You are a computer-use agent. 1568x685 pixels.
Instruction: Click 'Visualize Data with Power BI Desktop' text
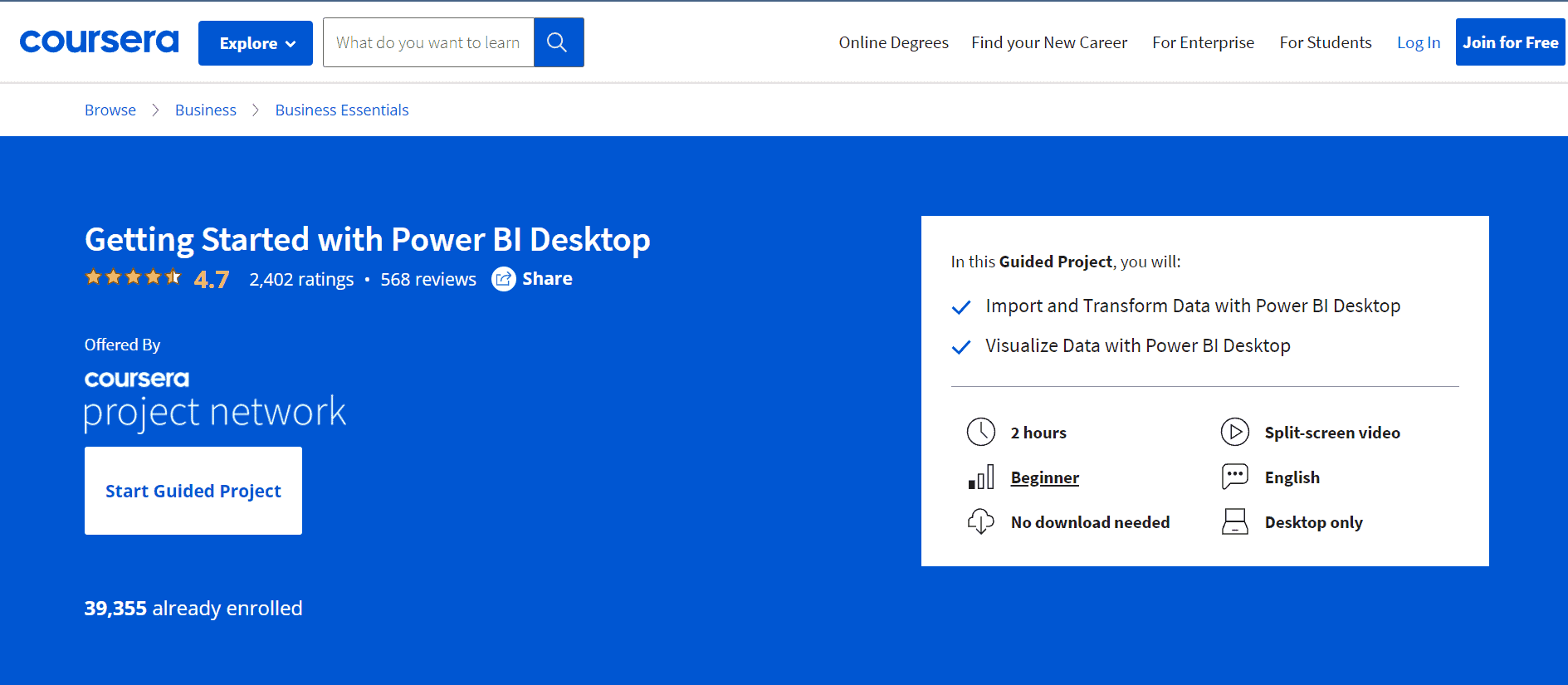[x=1138, y=346]
